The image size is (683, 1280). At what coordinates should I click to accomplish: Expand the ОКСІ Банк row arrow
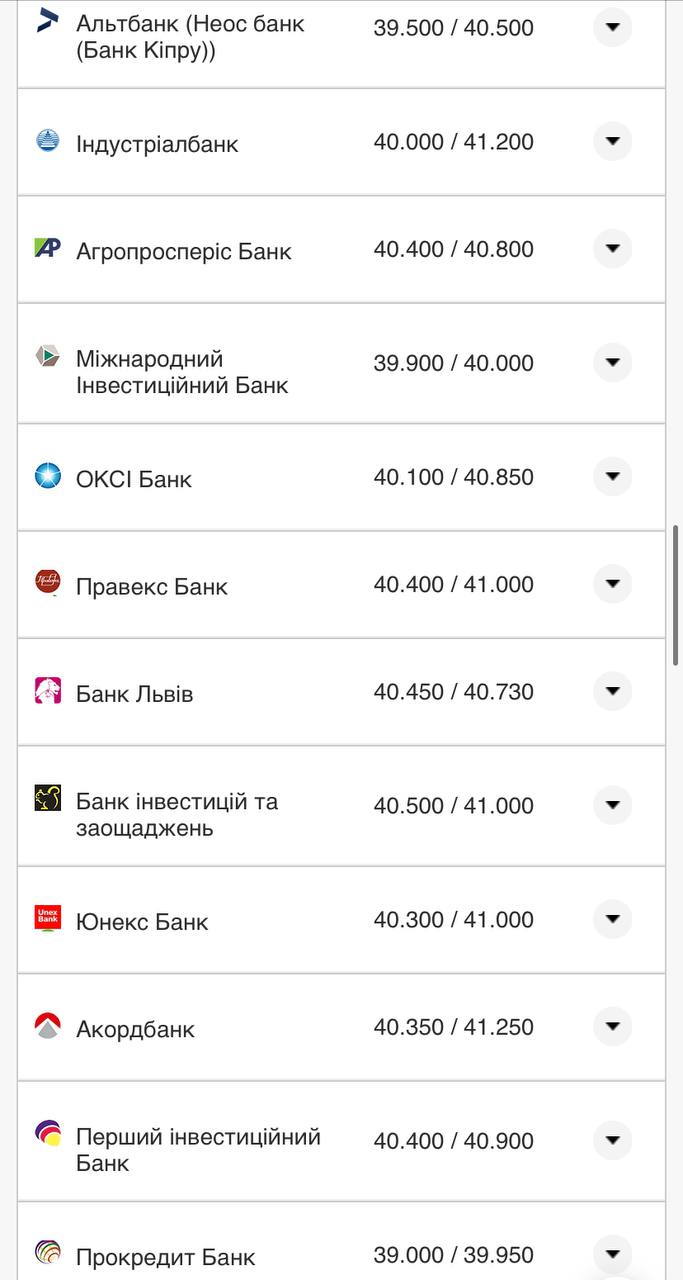(612, 476)
